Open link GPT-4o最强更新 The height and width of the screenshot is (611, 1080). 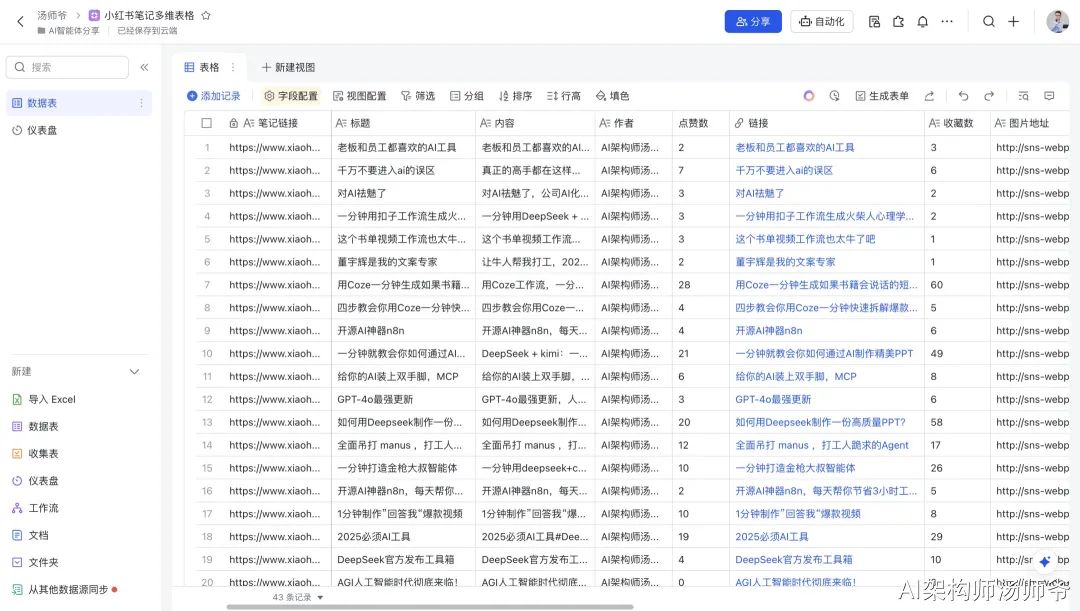coord(773,400)
